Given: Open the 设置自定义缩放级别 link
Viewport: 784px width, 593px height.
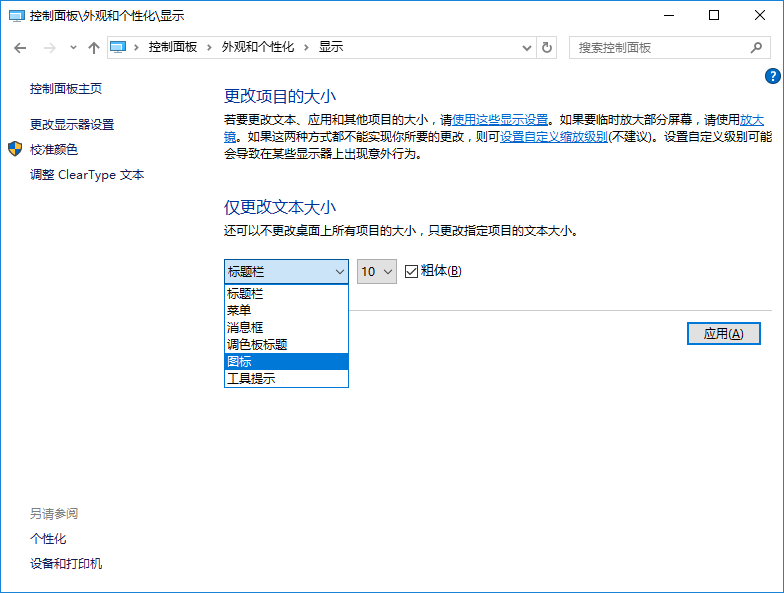Looking at the screenshot, I should [553, 137].
